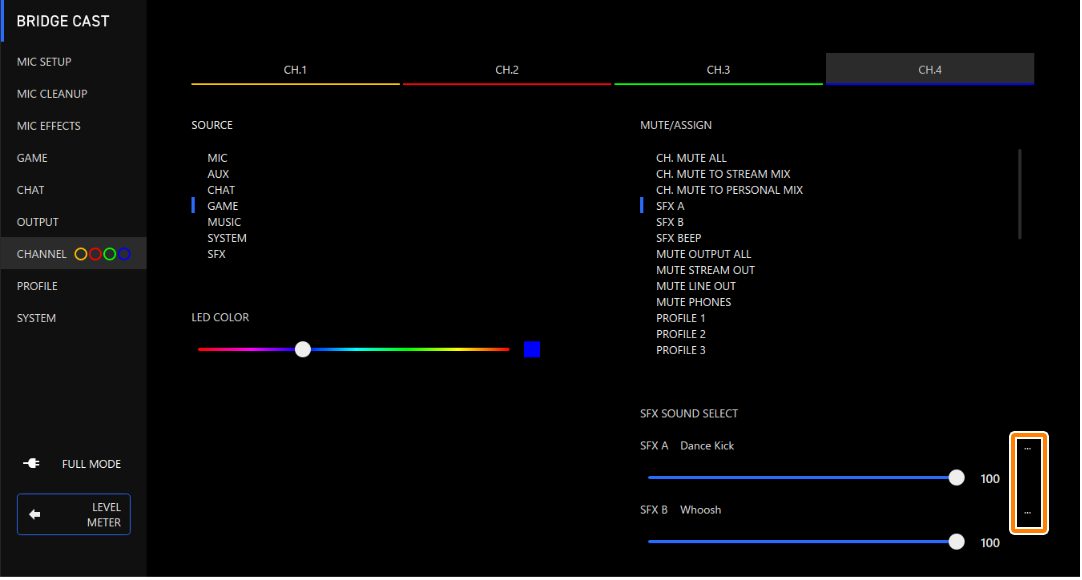Click the Full Mode plug icon
1082x580 pixels.
tap(31, 465)
